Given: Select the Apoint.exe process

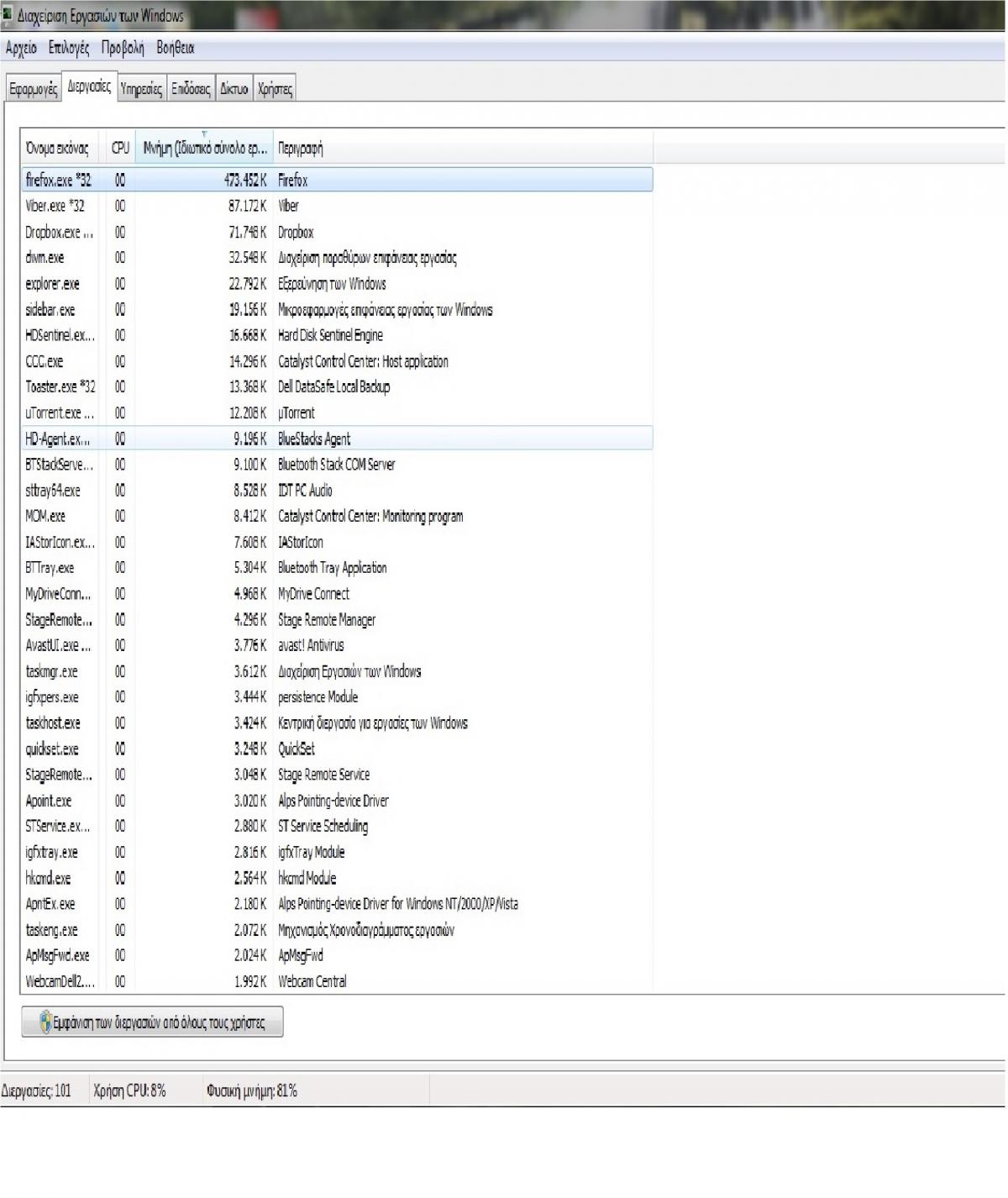Looking at the screenshot, I should 337,801.
